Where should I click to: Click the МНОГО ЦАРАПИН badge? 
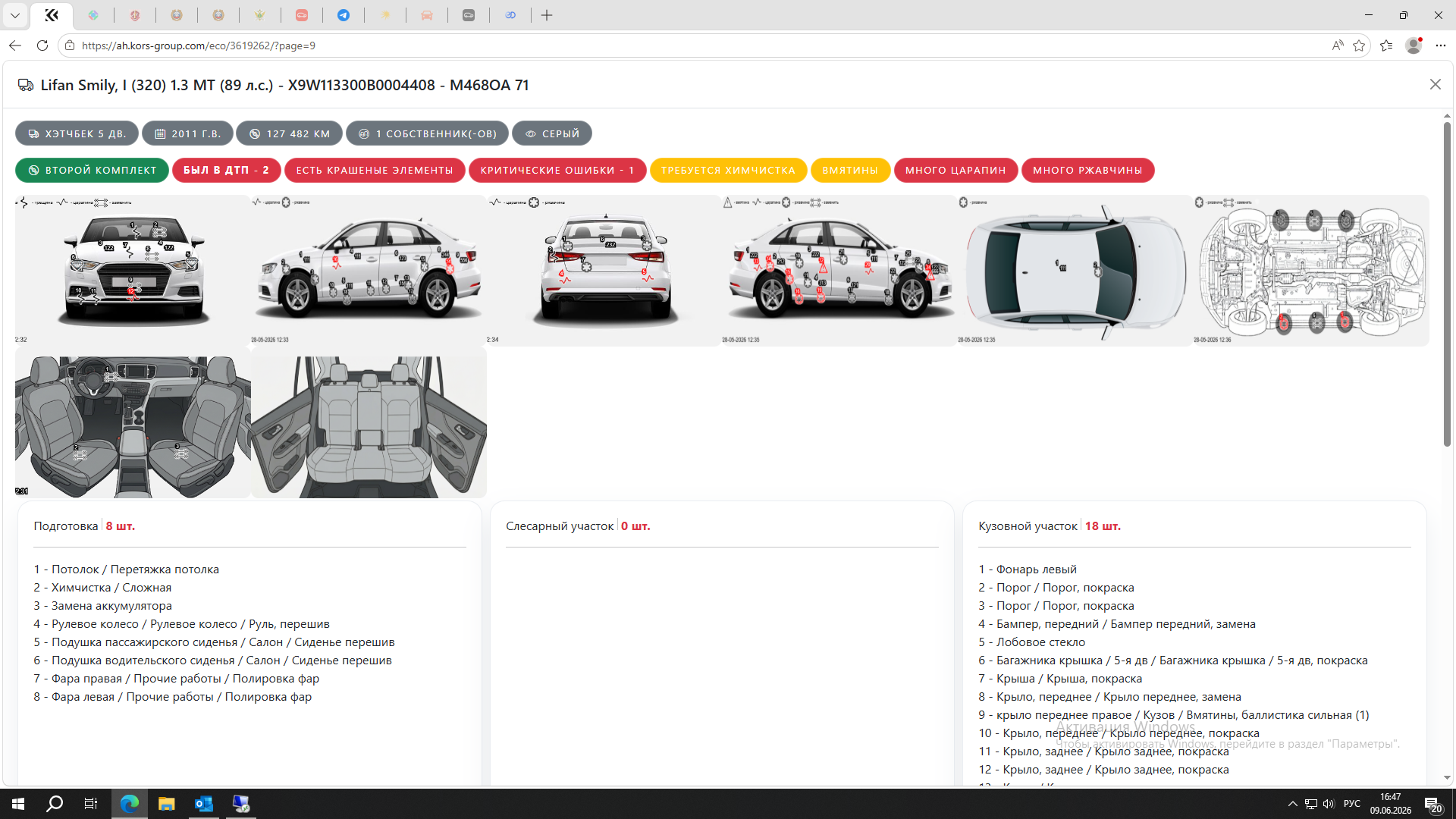[x=955, y=171]
